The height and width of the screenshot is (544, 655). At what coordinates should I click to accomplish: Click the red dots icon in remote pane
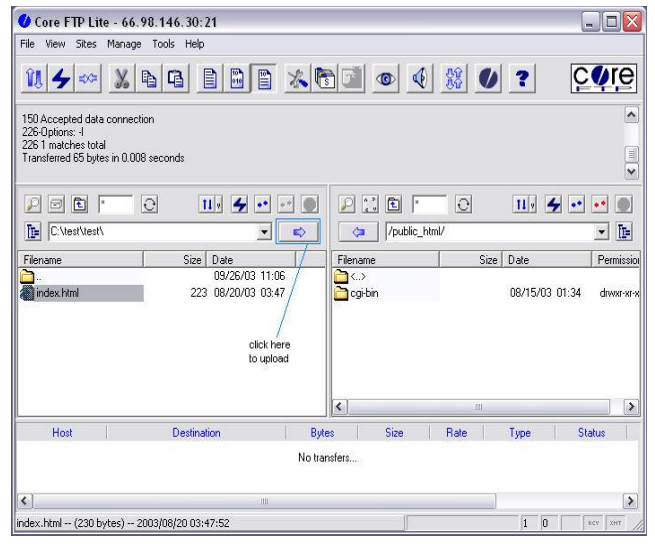tap(600, 205)
